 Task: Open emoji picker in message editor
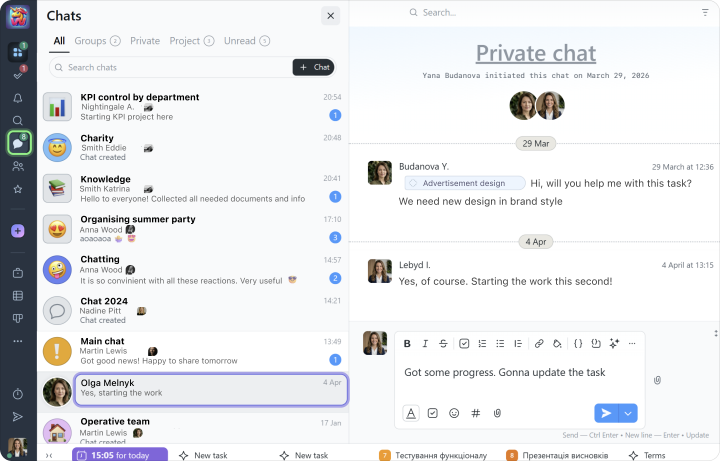[x=454, y=413]
